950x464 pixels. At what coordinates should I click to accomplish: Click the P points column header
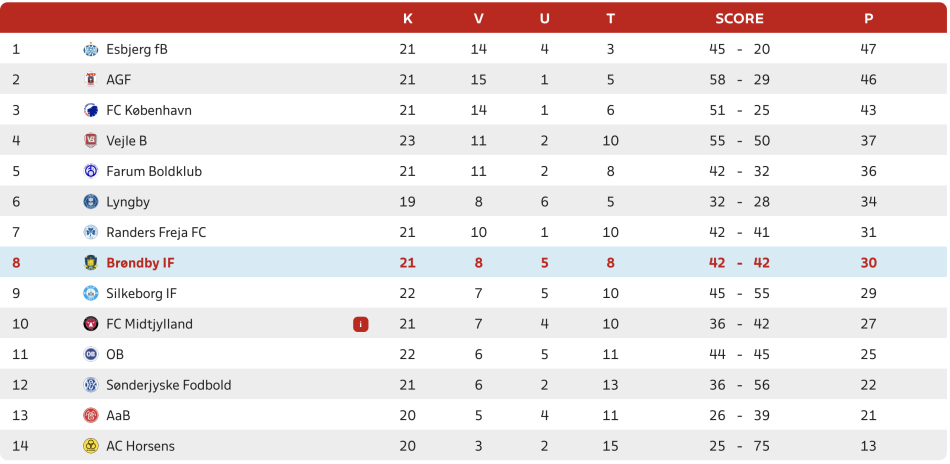click(868, 19)
